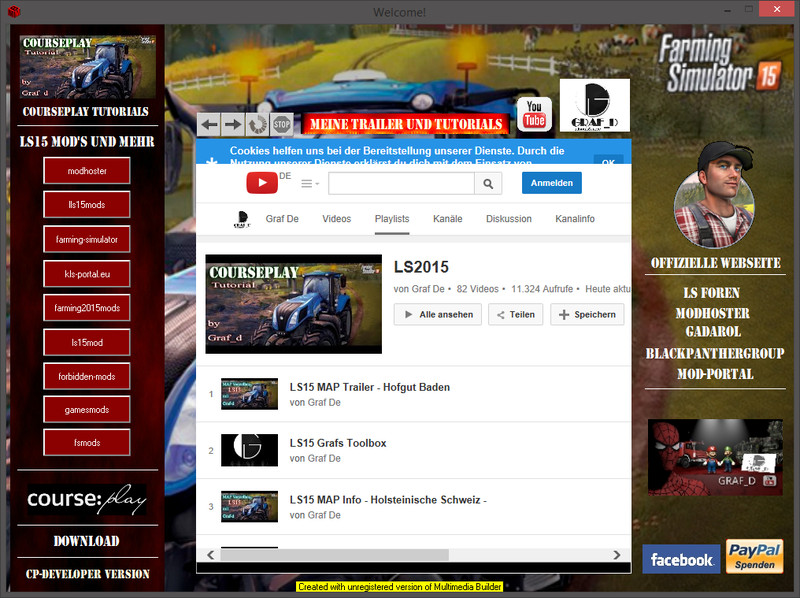Image resolution: width=800 pixels, height=598 pixels.
Task: Click the horizontal scrollbar right arrow
Action: 621,554
